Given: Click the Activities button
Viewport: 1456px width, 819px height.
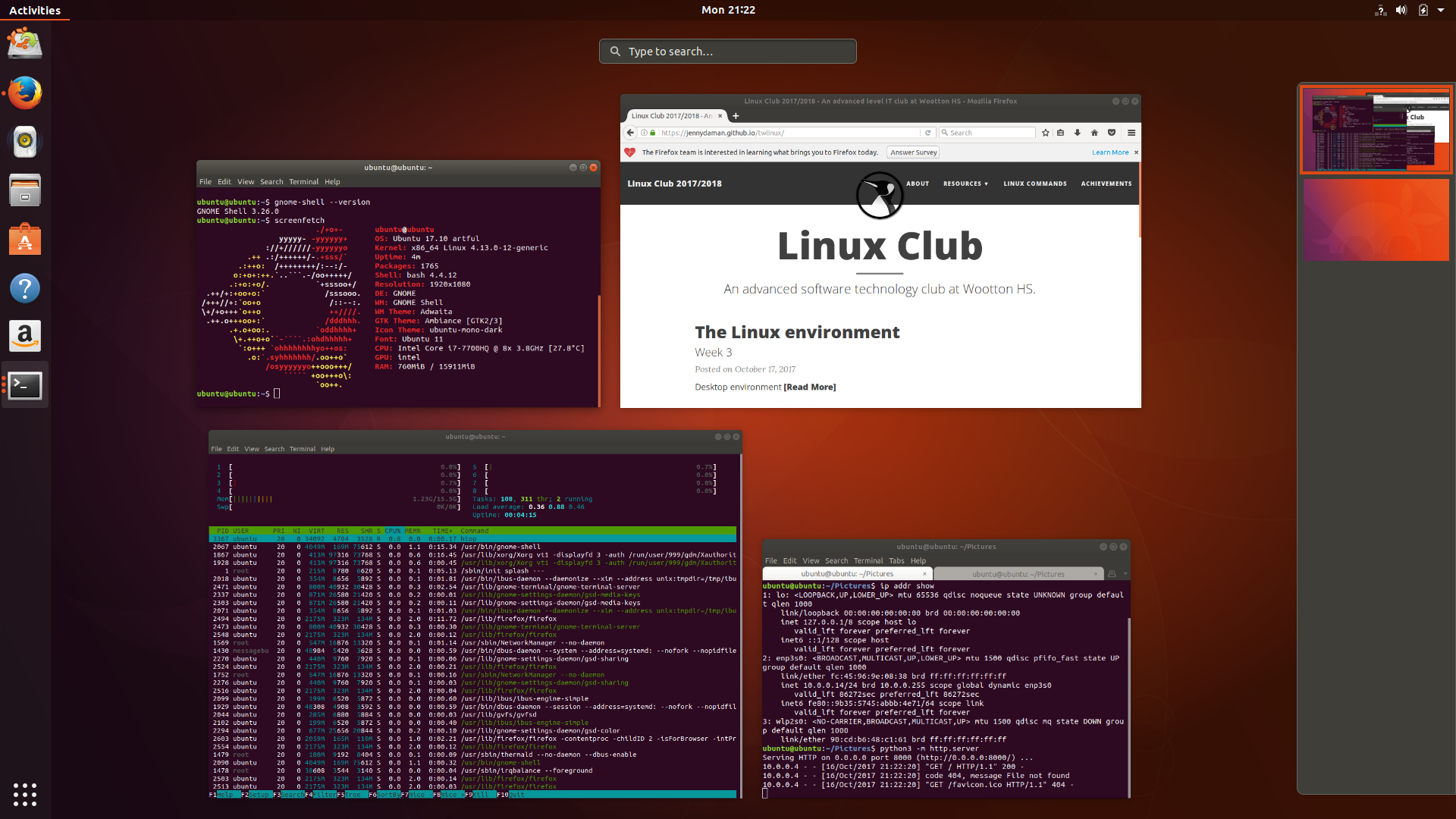Looking at the screenshot, I should point(35,10).
